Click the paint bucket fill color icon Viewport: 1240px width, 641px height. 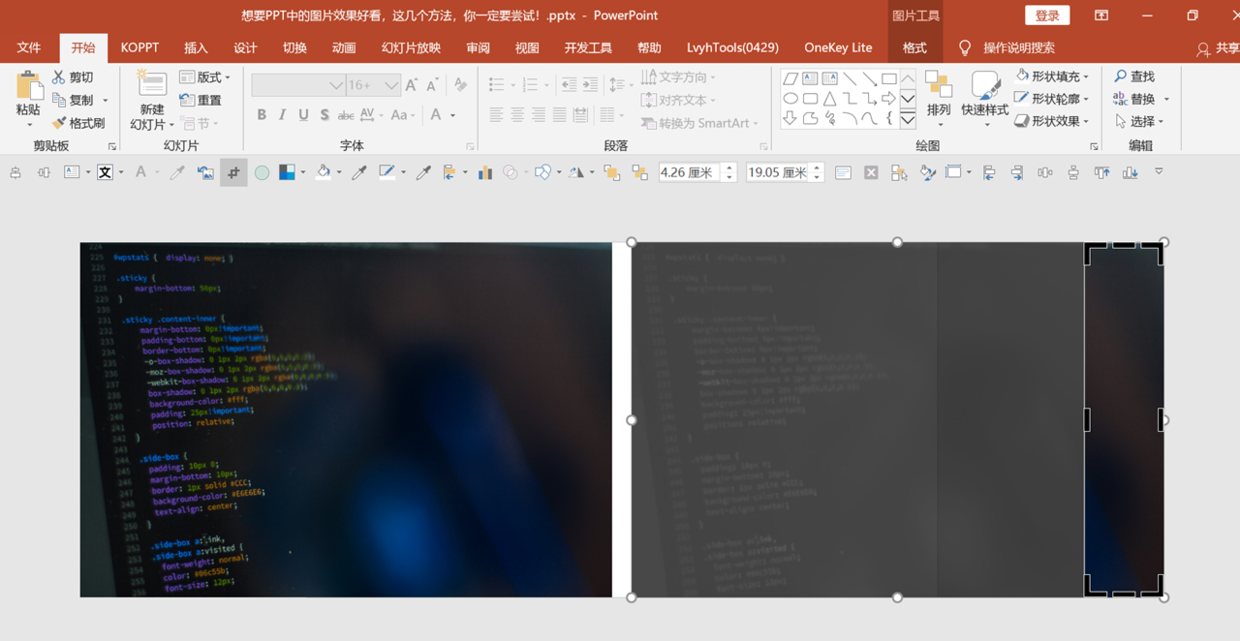pyautogui.click(x=322, y=173)
